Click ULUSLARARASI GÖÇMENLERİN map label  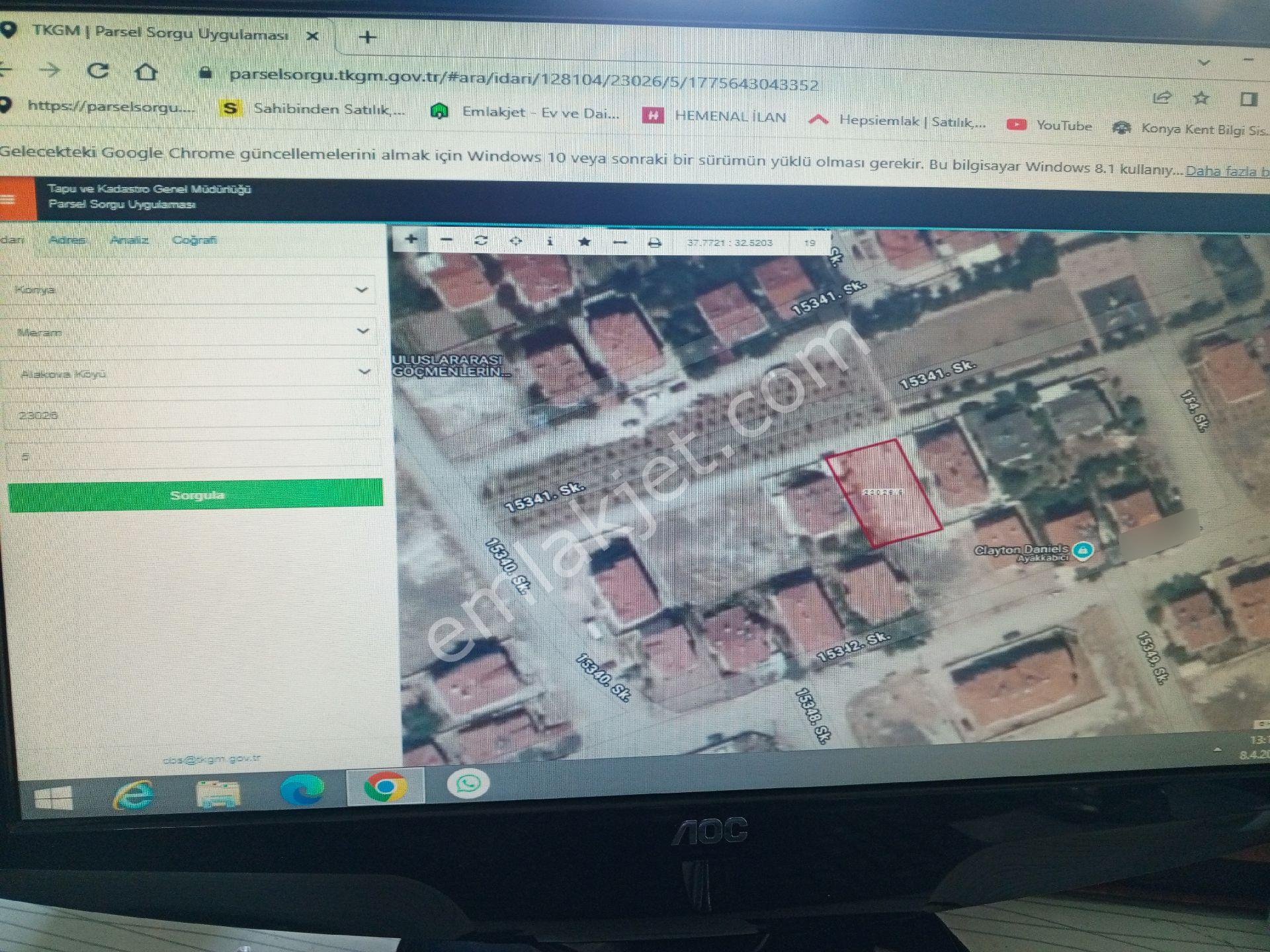(x=451, y=366)
